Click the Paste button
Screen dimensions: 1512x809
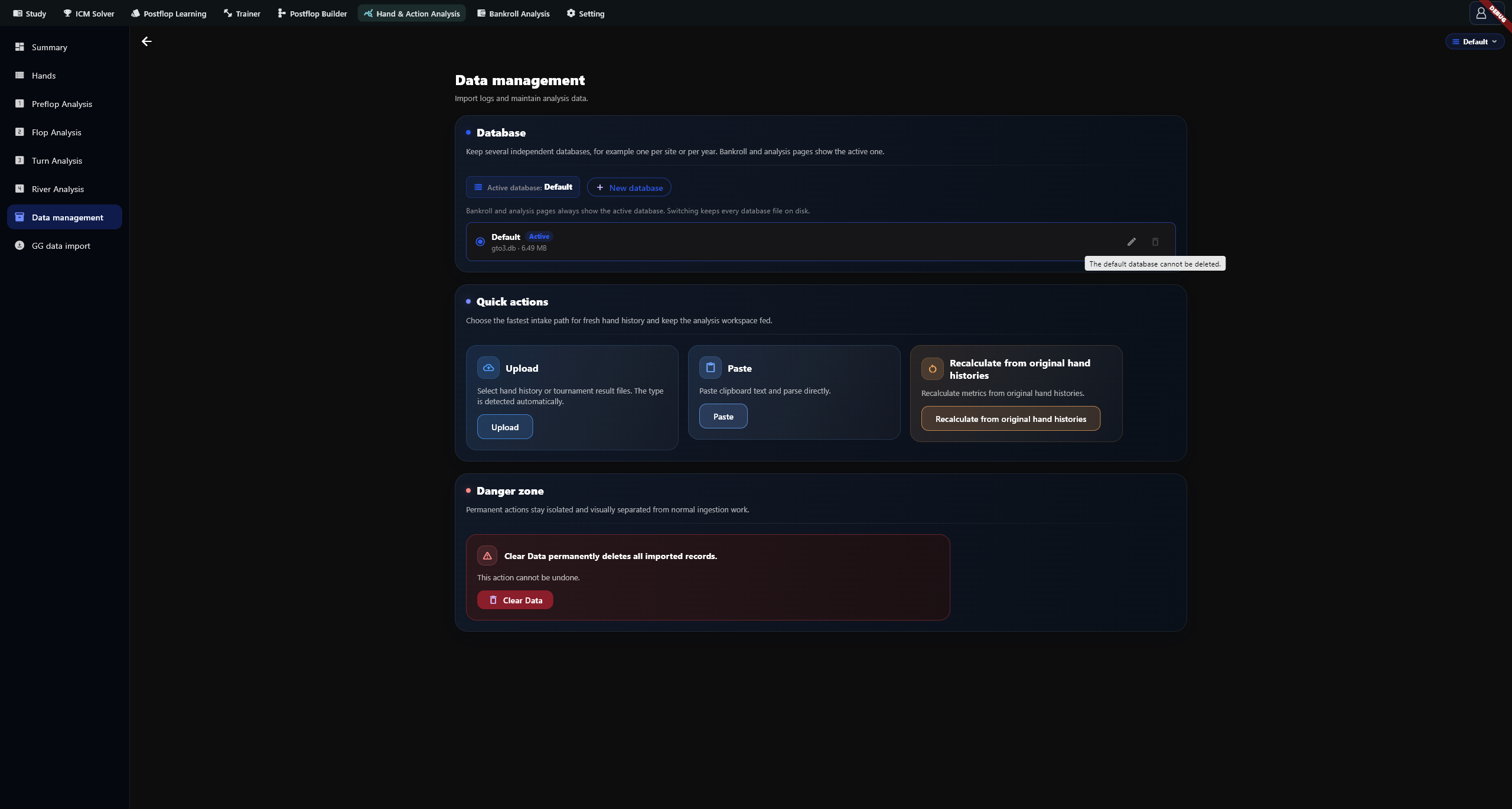tap(723, 416)
